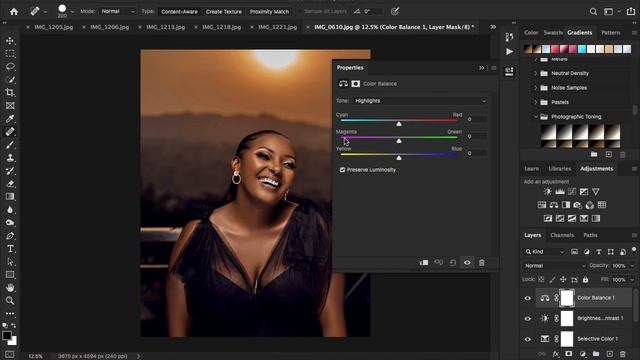Open the Opacity value dropdown
Screen dimensions: 640x360
click(x=633, y=266)
